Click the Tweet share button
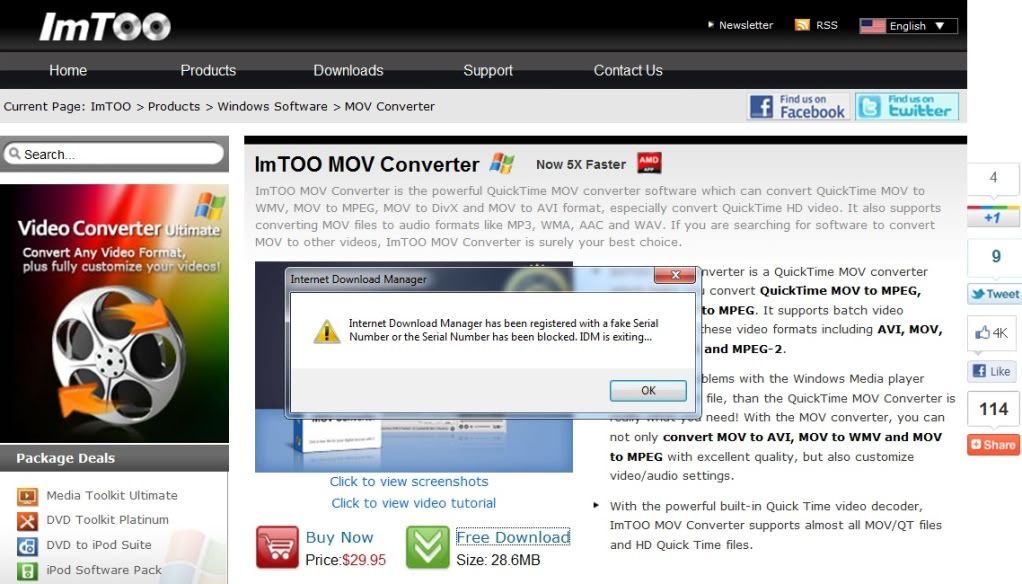 click(x=993, y=294)
